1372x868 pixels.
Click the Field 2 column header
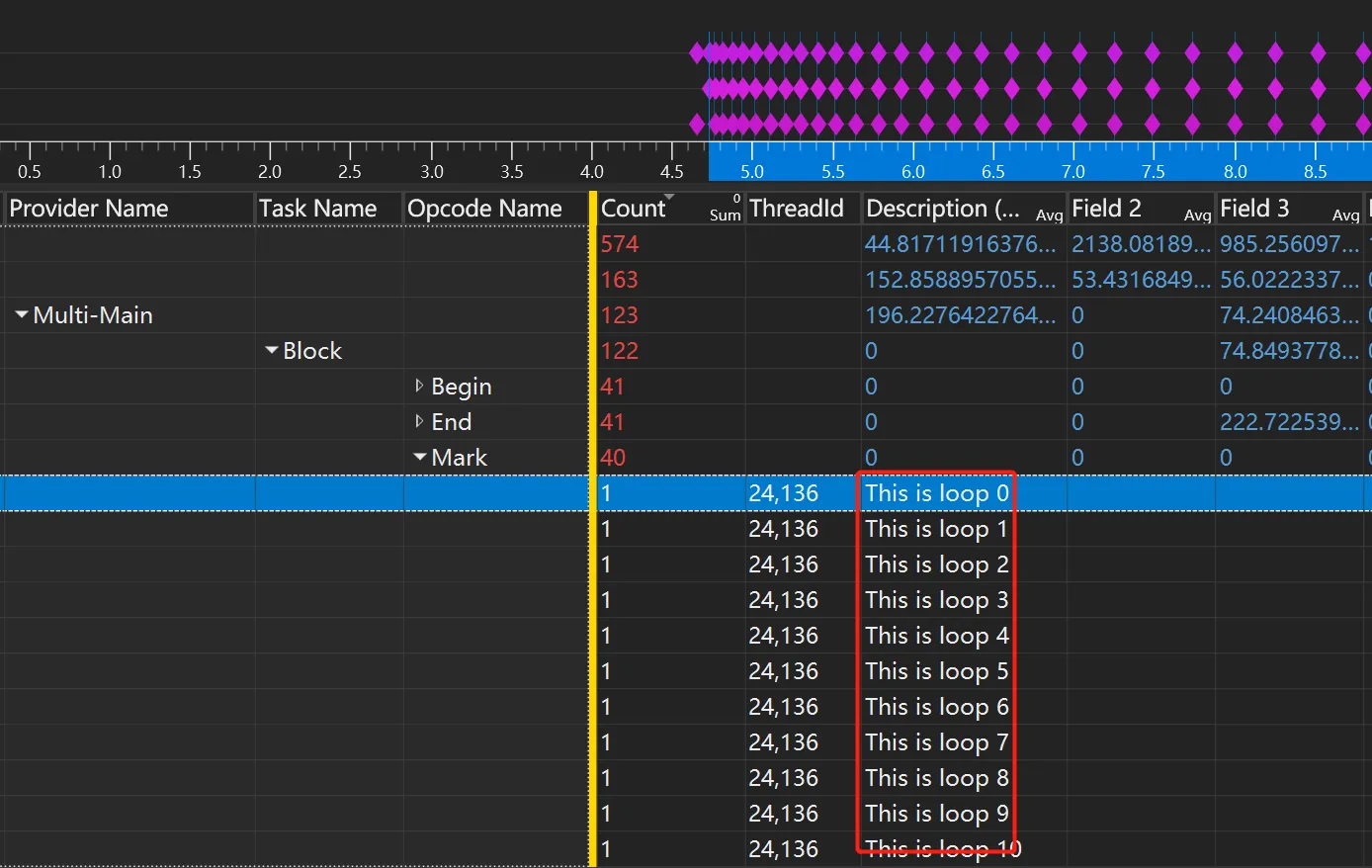click(1106, 209)
